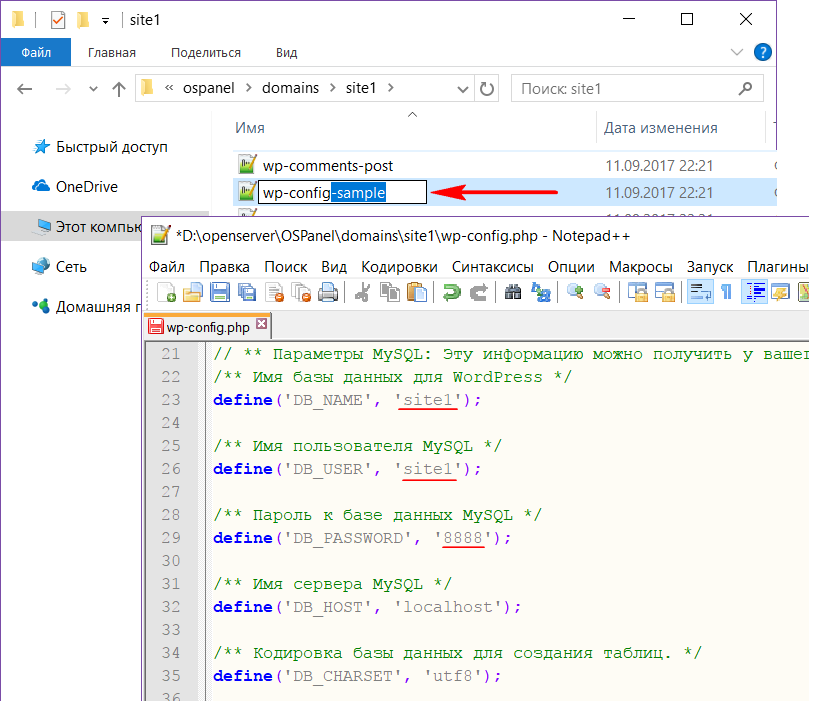
Task: Go back with the Explorer back arrow
Action: click(x=25, y=89)
